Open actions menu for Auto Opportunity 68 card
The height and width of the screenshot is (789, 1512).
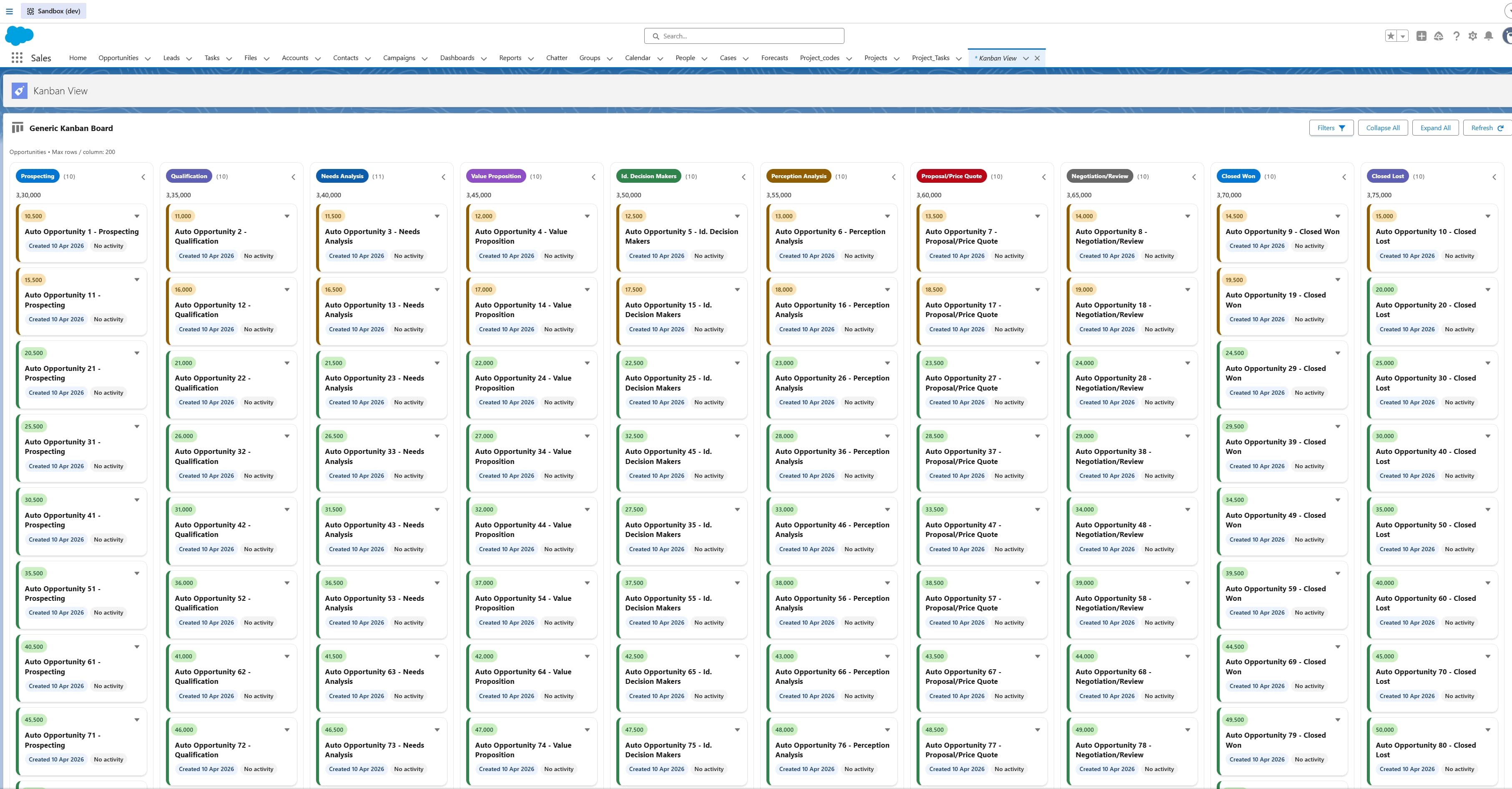pyautogui.click(x=1188, y=656)
